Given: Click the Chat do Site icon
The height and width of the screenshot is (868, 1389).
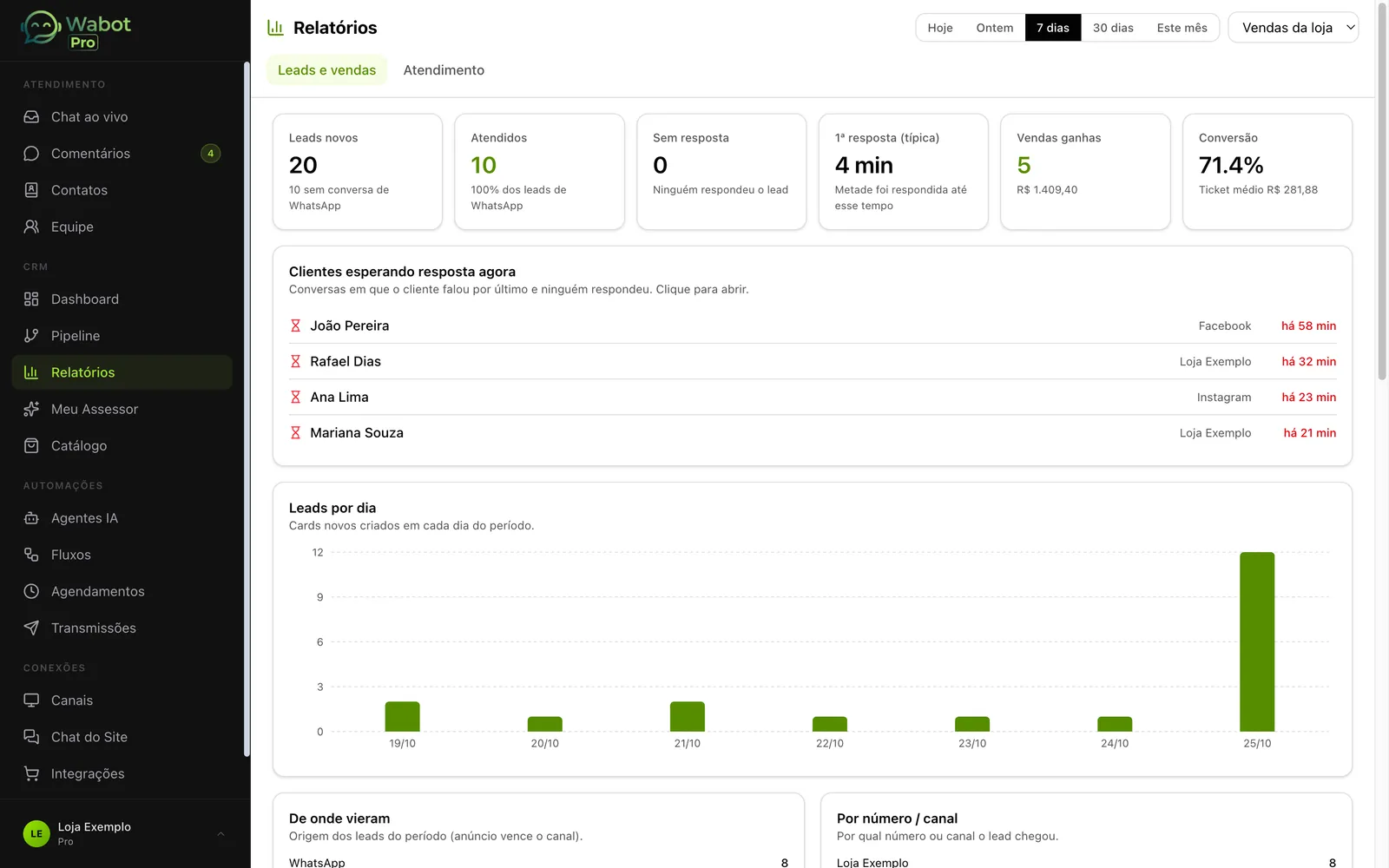Looking at the screenshot, I should tap(31, 737).
